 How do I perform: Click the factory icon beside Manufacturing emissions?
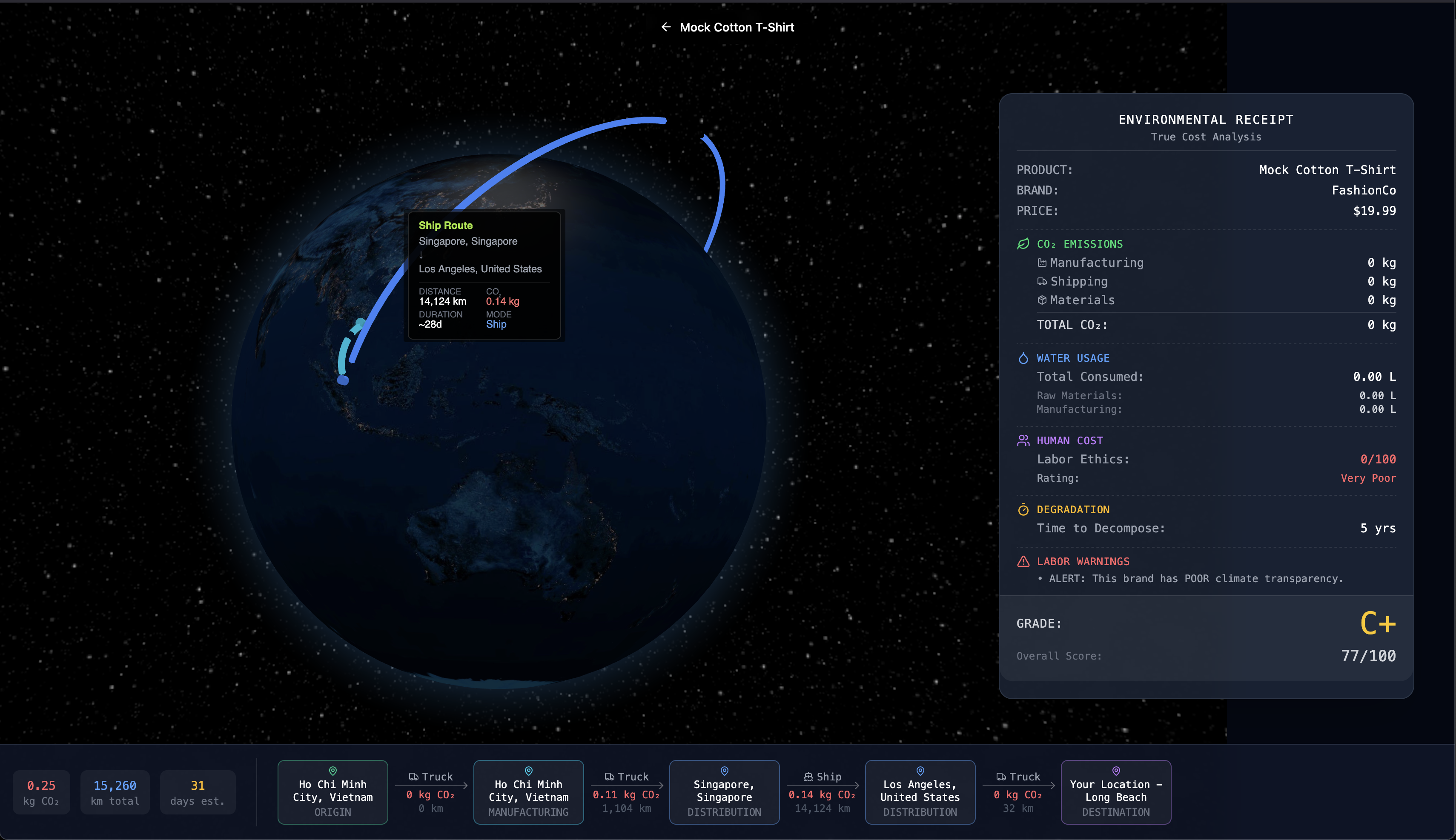coord(1042,263)
